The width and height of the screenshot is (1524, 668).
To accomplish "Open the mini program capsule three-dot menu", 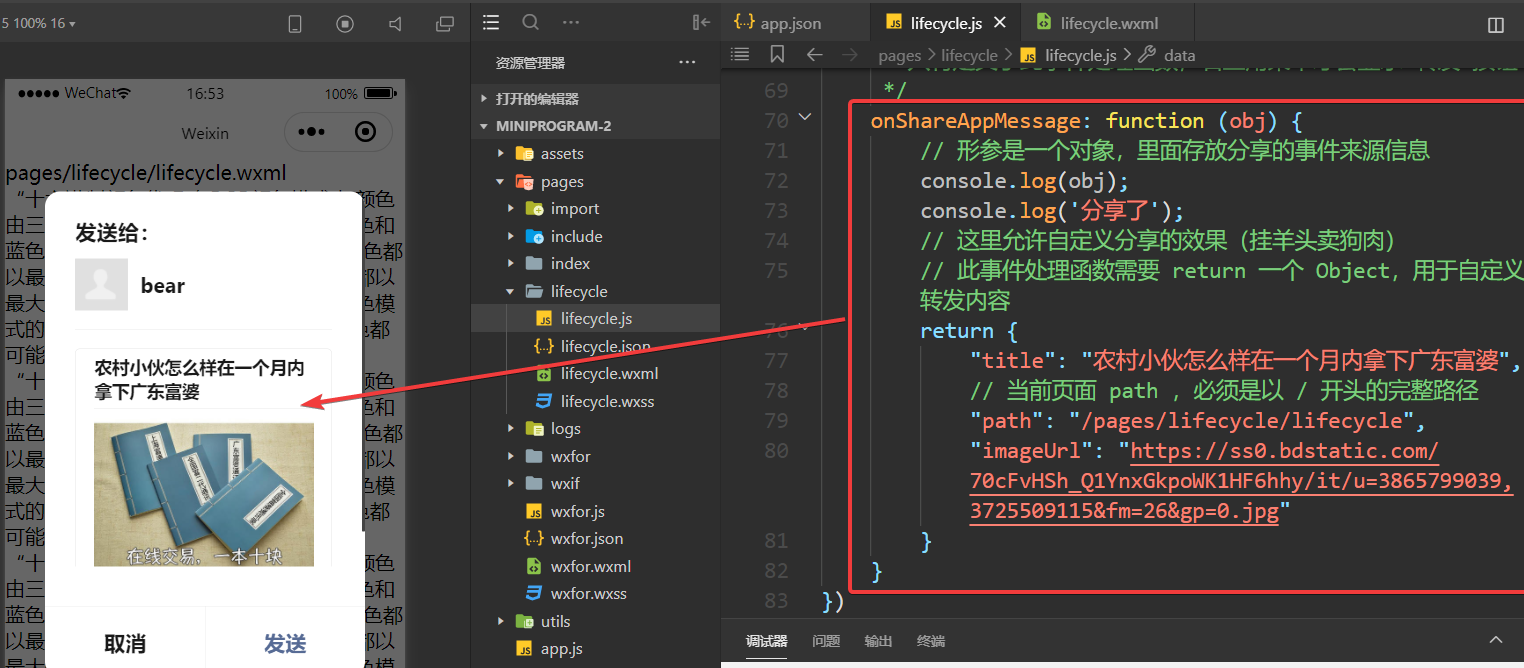I will coord(311,132).
